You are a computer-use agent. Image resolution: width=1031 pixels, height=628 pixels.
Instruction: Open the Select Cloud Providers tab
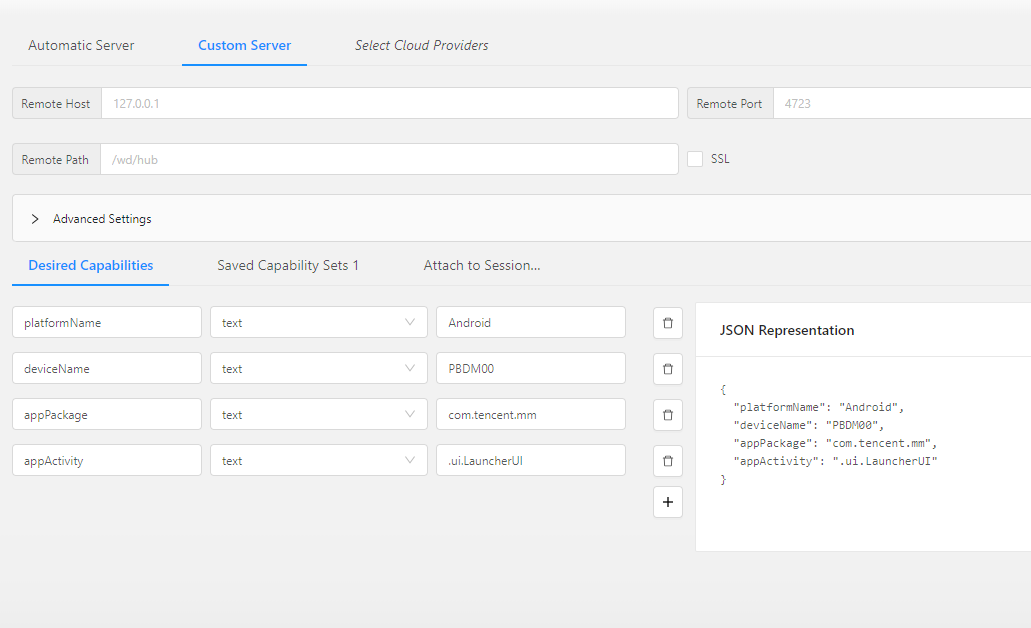pos(421,45)
